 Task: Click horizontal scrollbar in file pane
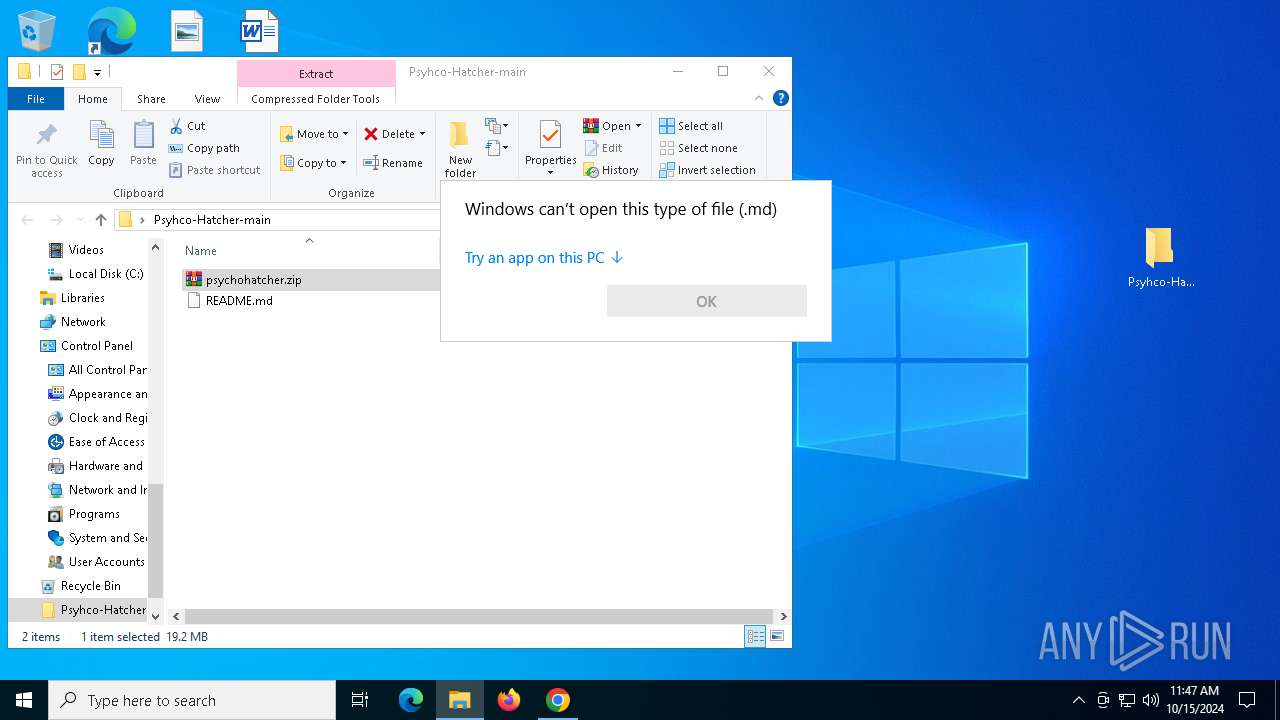[479, 616]
